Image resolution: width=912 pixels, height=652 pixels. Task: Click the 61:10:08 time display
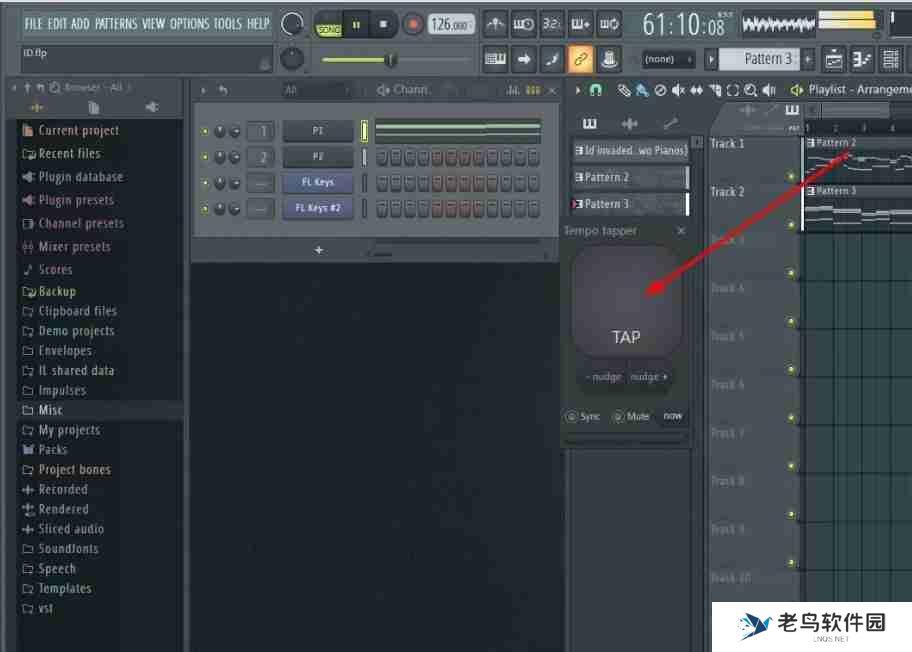click(685, 24)
